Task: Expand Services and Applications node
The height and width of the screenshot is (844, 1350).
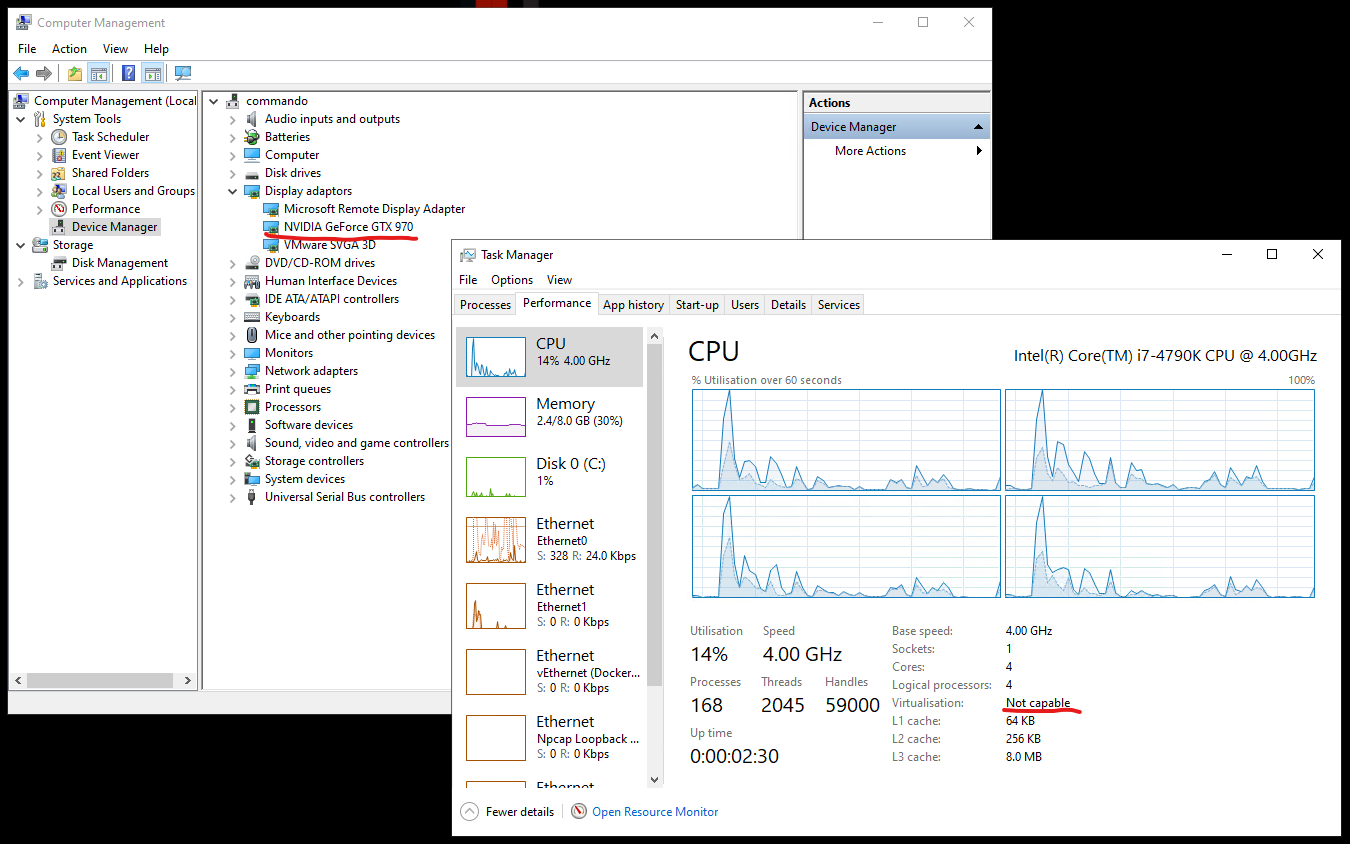Action: pyautogui.click(x=21, y=282)
